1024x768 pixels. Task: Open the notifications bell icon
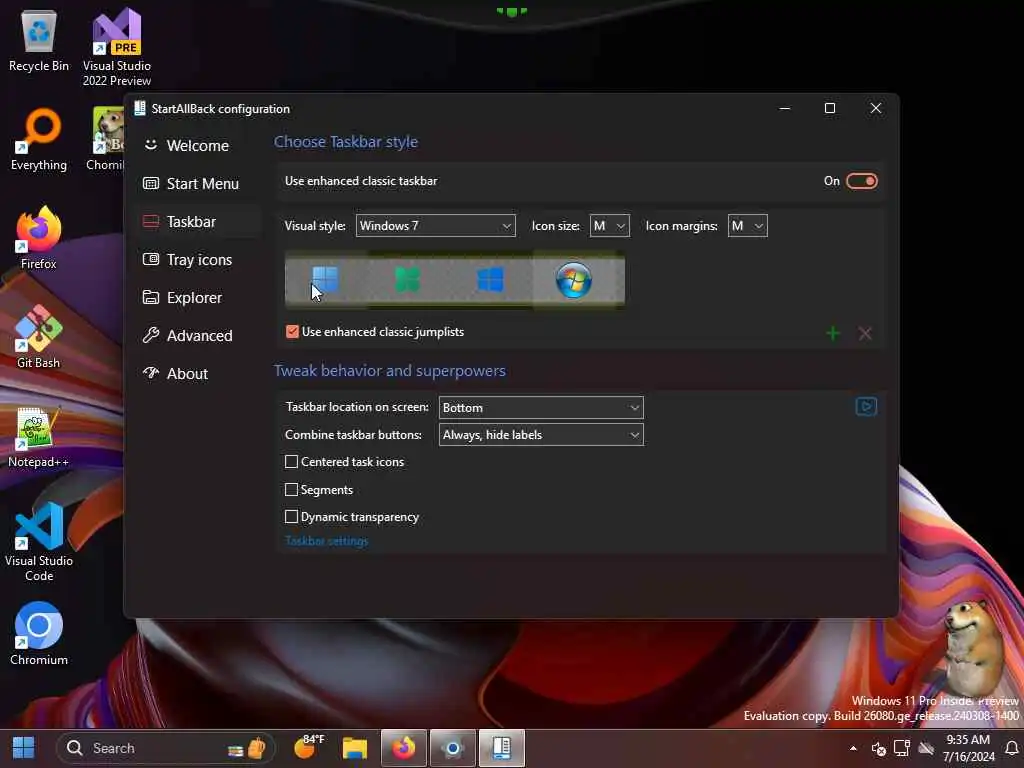tap(1012, 748)
